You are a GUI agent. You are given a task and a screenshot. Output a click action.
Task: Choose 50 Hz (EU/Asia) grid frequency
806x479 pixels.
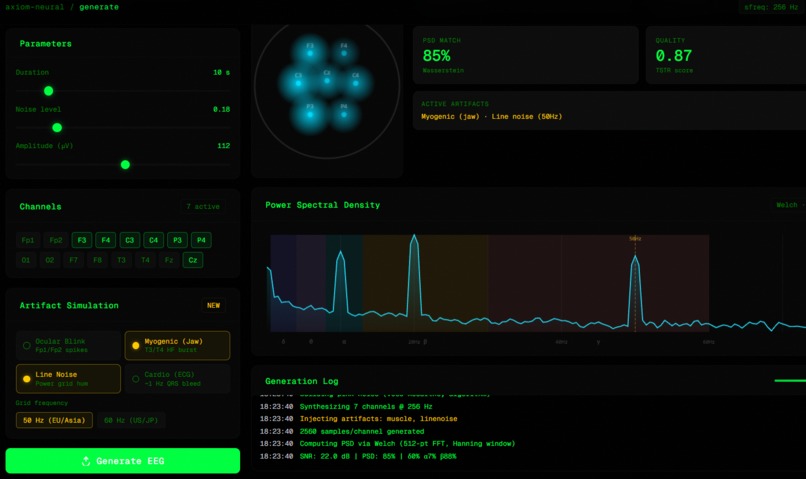coord(54,420)
